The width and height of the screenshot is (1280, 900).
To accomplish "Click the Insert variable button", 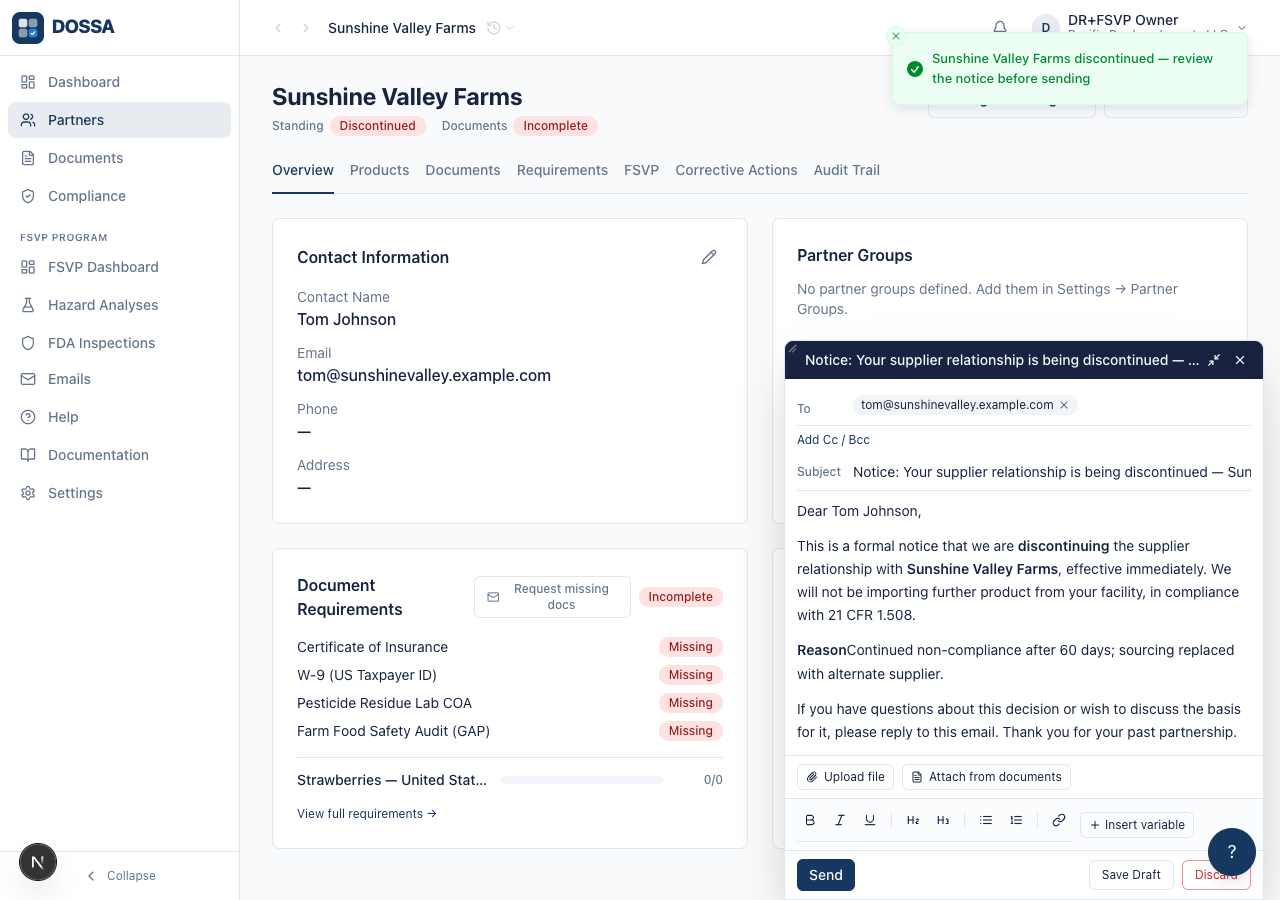I will point(1137,825).
